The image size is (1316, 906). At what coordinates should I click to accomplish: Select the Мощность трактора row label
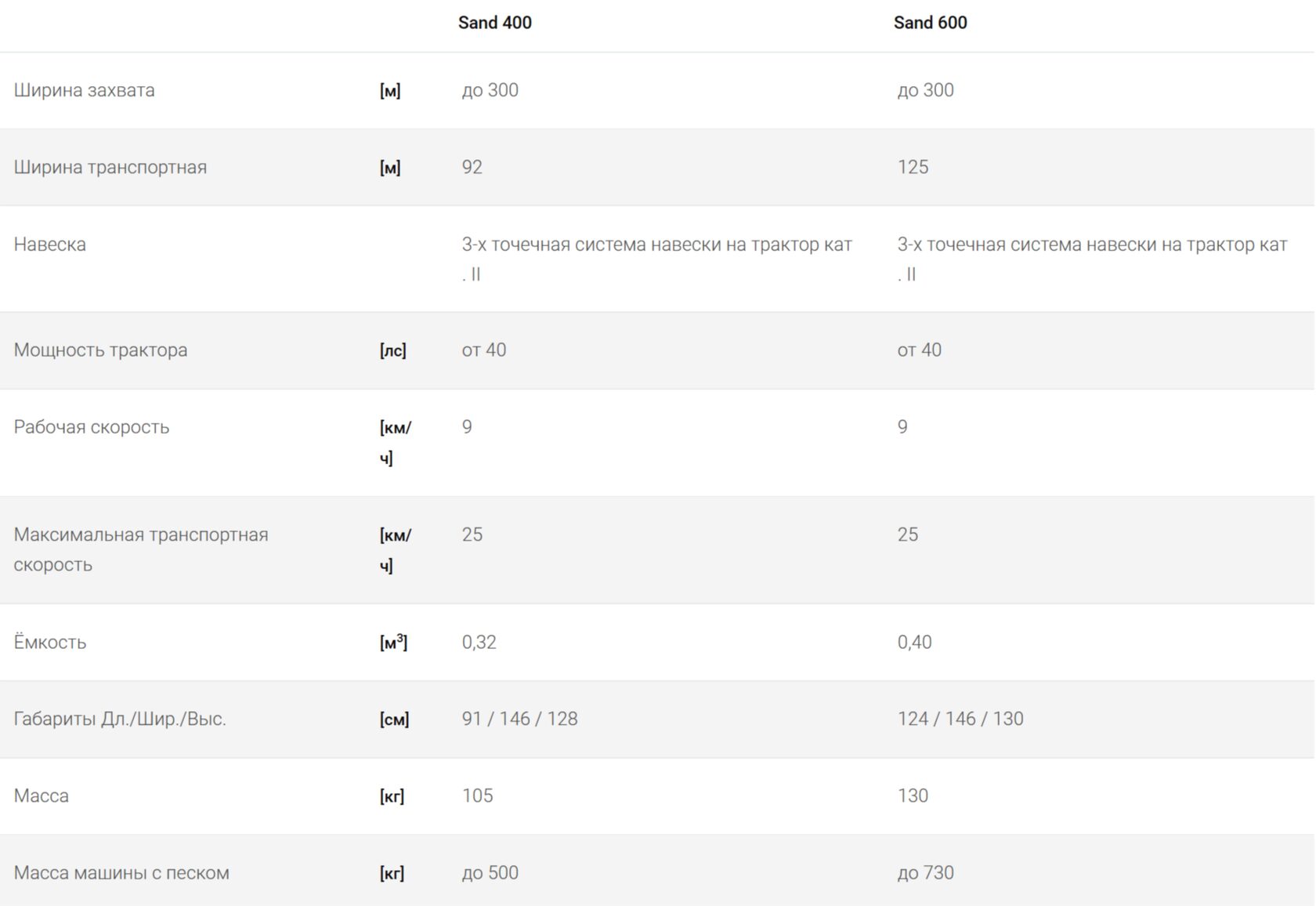(x=100, y=350)
